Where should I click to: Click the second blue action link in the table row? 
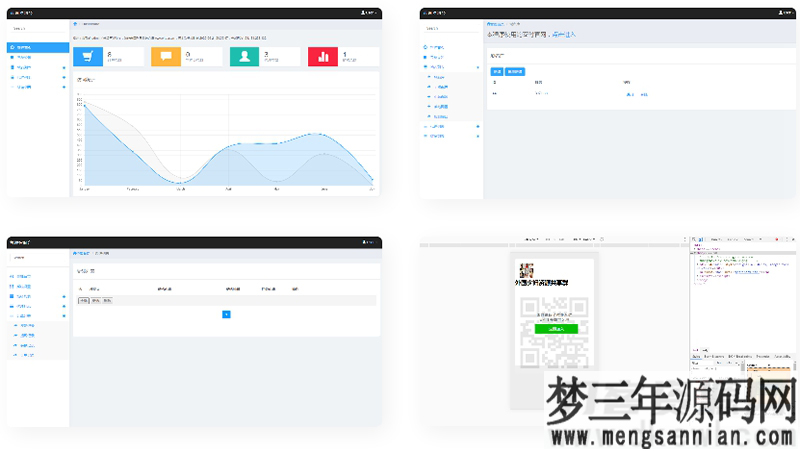644,95
